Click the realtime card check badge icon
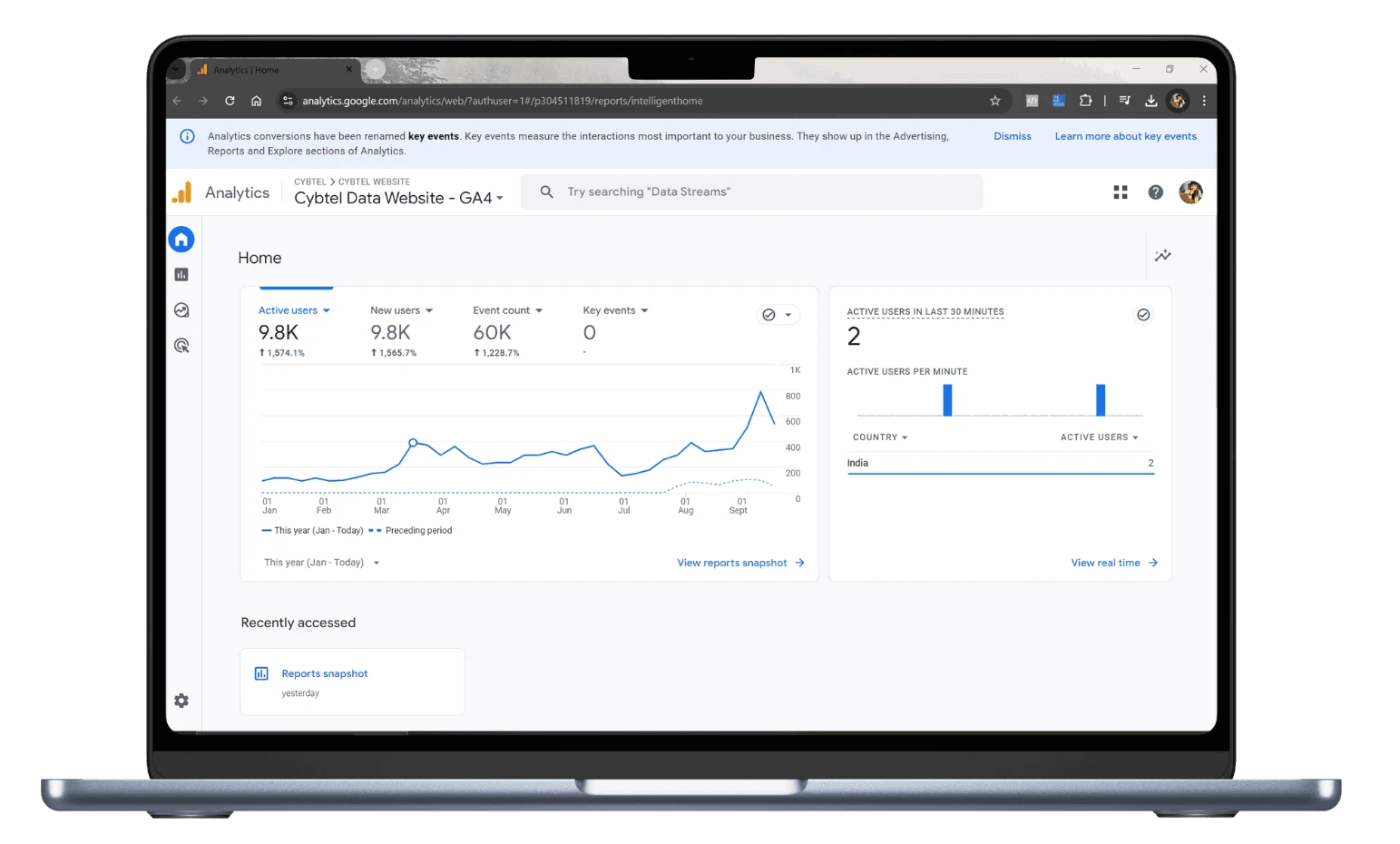The image size is (1400, 844). 1143,315
